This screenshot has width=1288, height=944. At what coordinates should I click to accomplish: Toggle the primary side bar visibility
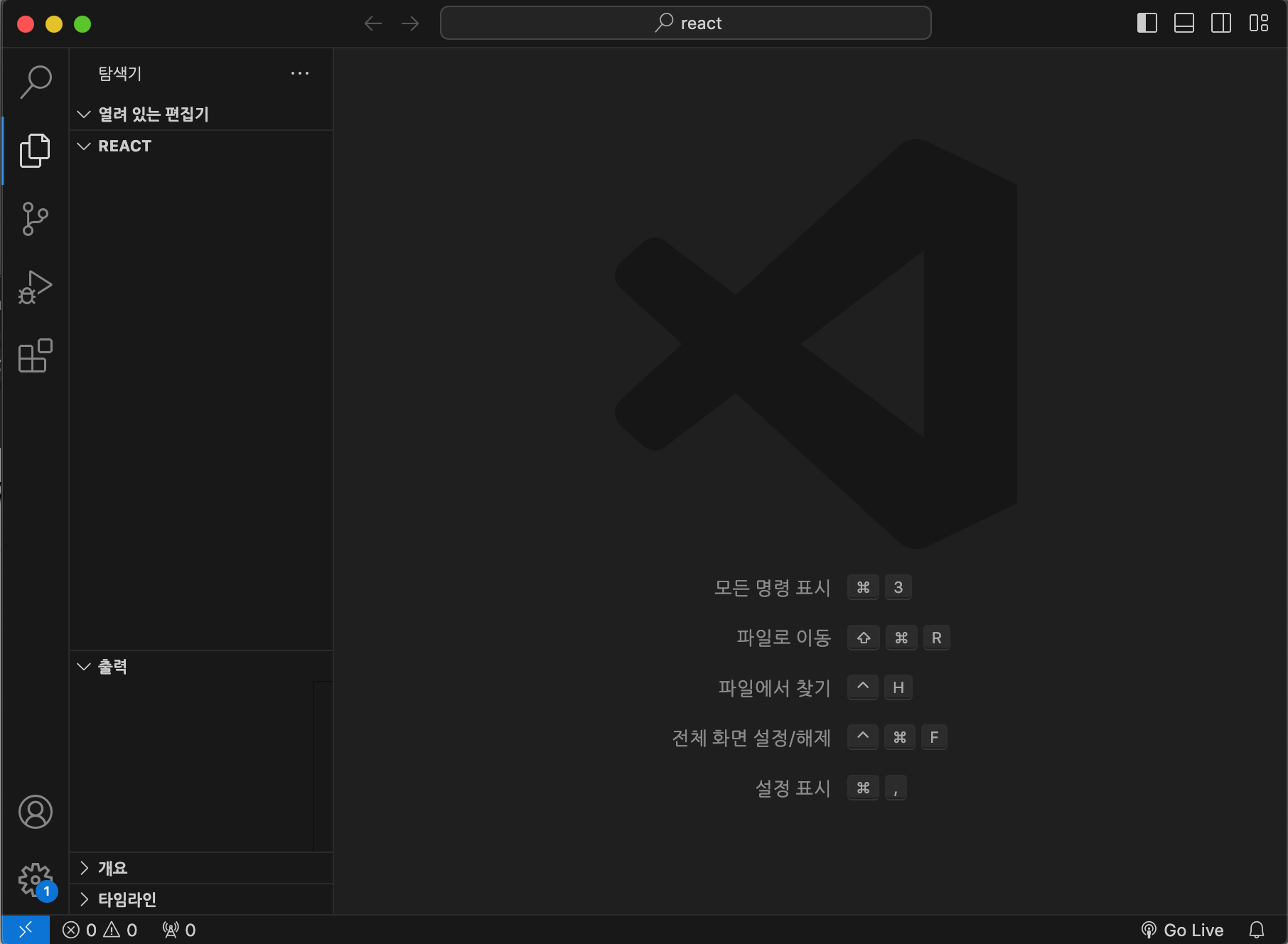tap(1147, 23)
